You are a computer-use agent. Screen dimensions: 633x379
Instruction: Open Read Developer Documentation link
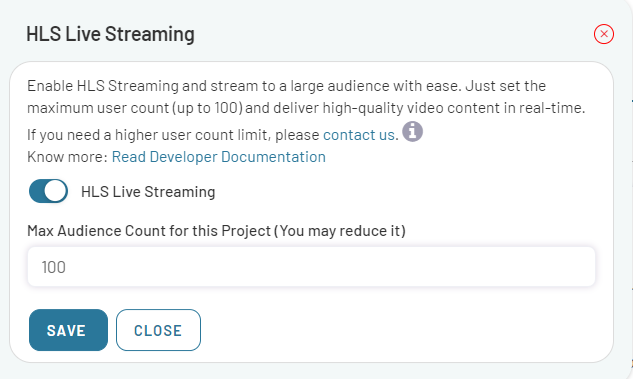(218, 157)
